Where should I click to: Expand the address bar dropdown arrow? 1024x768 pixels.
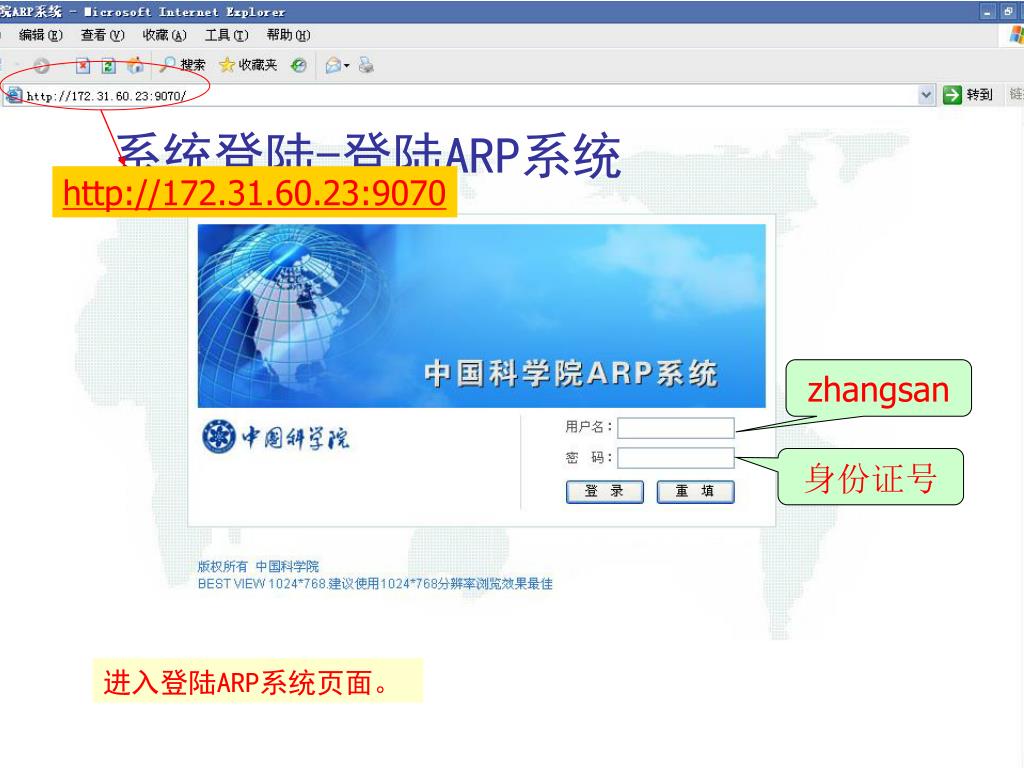pyautogui.click(x=925, y=95)
